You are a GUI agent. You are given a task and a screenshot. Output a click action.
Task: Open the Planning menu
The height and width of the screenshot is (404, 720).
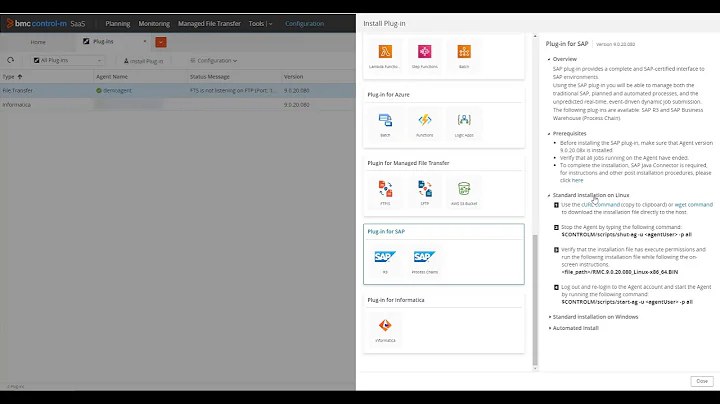[x=118, y=23]
